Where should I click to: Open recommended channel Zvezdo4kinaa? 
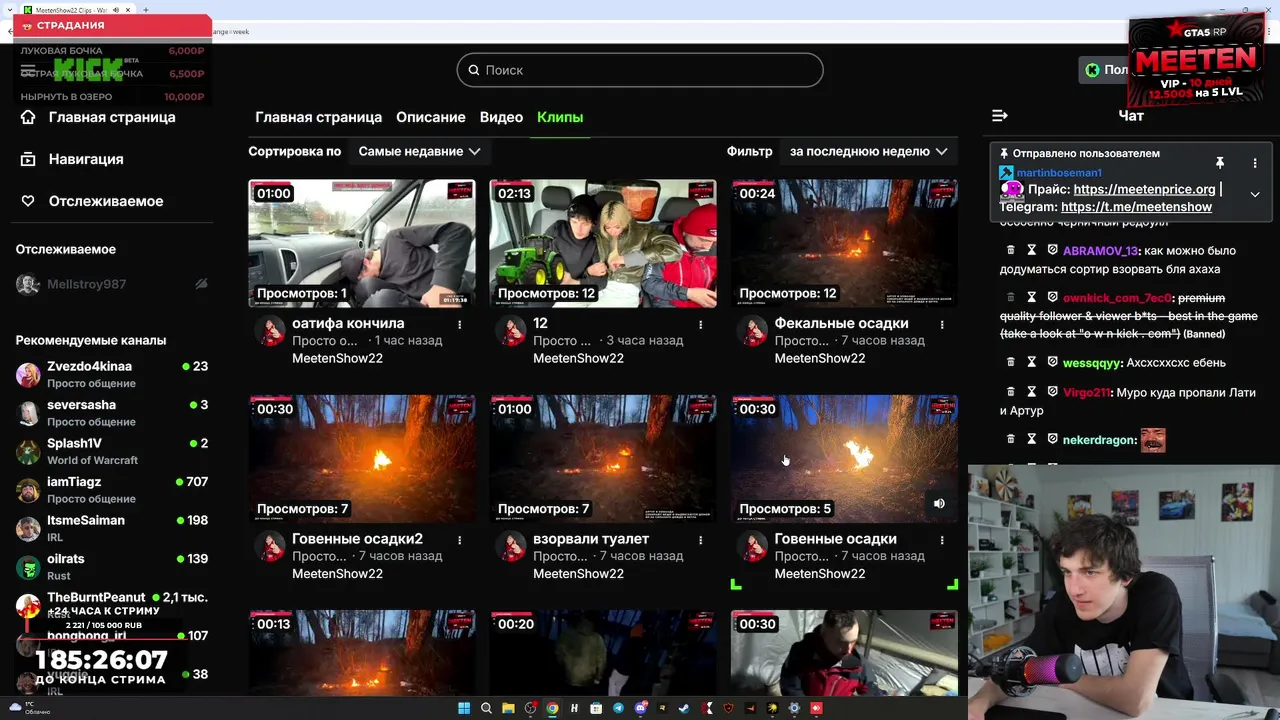[112, 374]
